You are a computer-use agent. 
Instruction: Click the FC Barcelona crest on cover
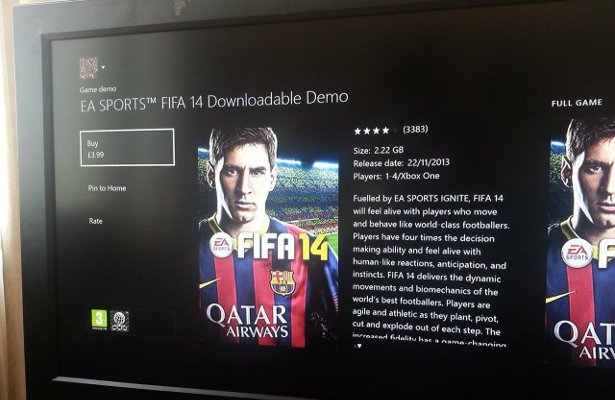click(x=282, y=282)
